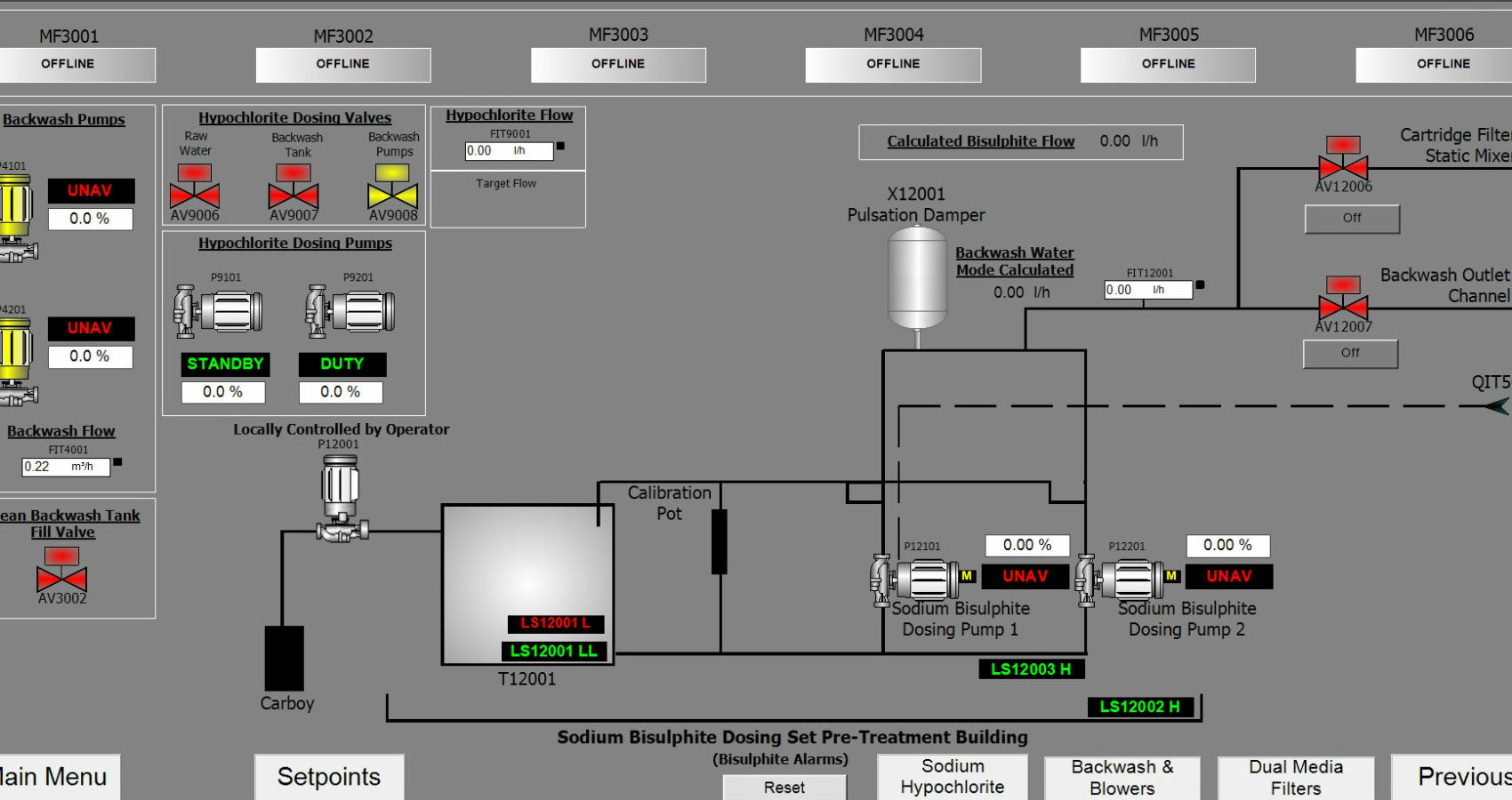Acknowledge the UNAV status on Dosing Pump 2

(x=1228, y=576)
